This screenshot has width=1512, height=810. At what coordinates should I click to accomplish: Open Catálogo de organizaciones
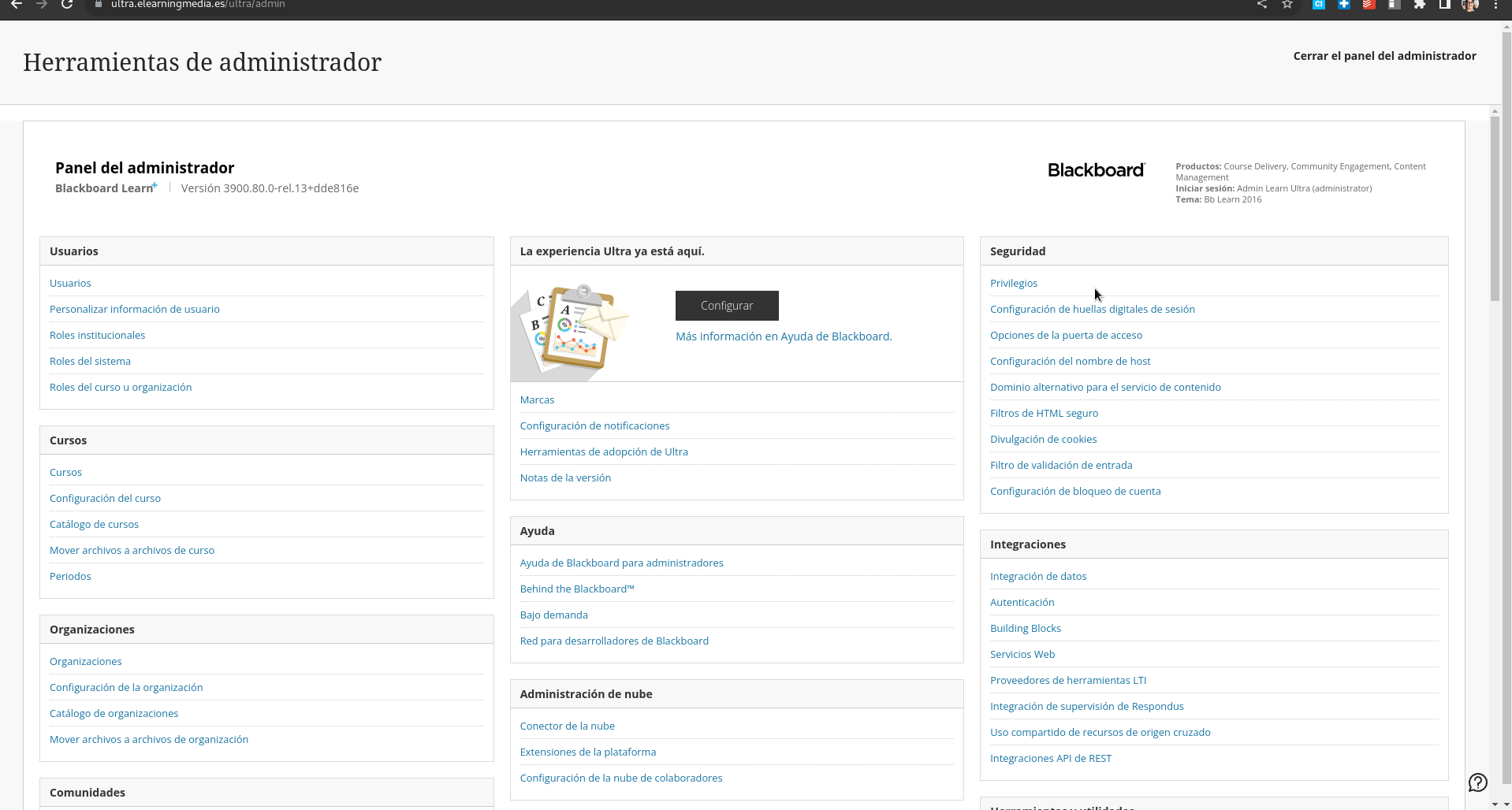114,714
